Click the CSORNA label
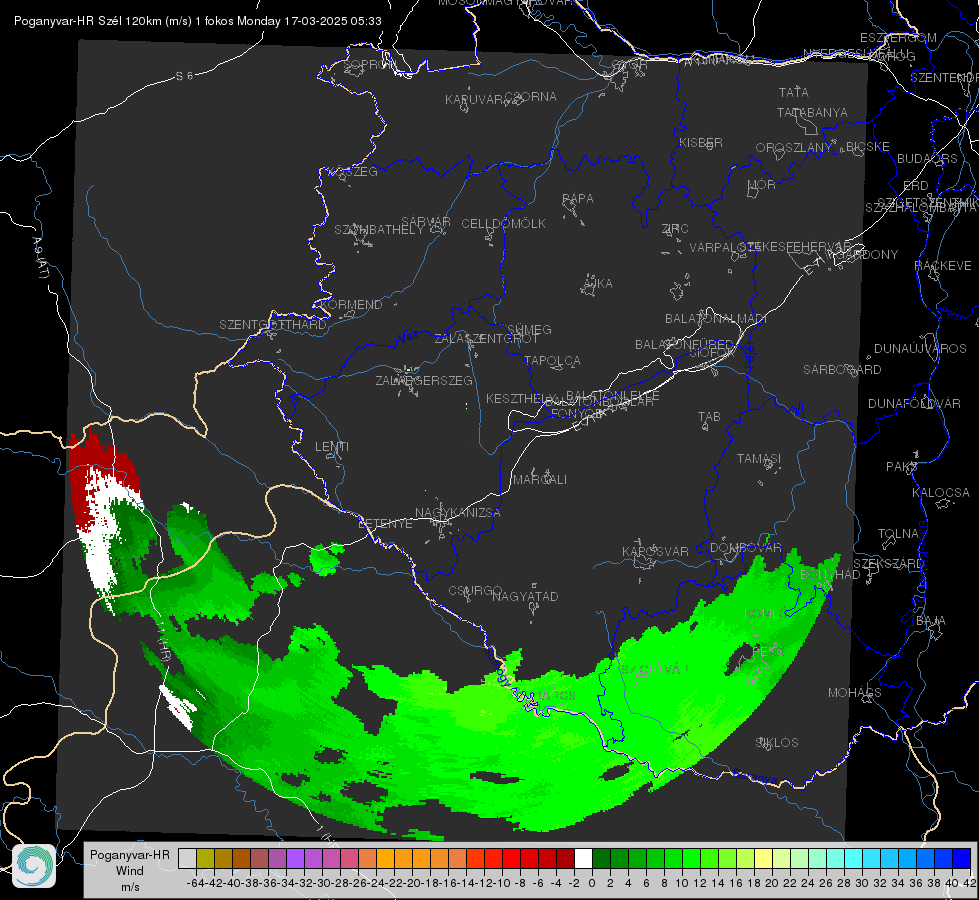The image size is (979, 900). tap(531, 97)
